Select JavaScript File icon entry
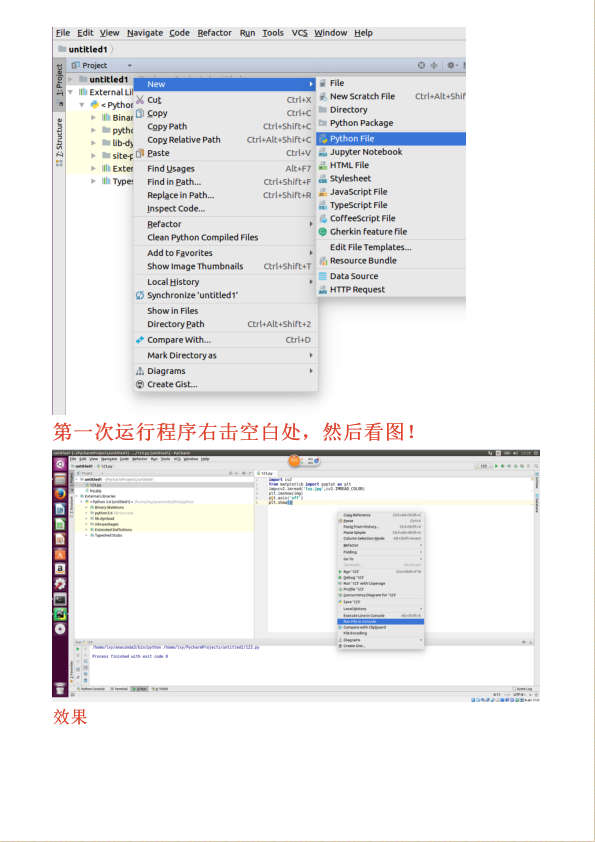The image size is (595, 842). [x=323, y=192]
